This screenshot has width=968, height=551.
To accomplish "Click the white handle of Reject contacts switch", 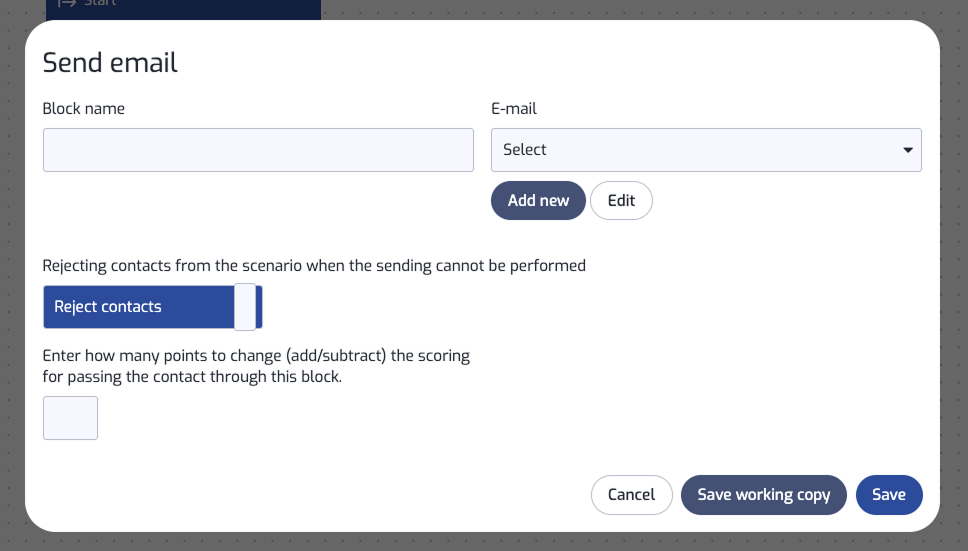I will click(245, 307).
